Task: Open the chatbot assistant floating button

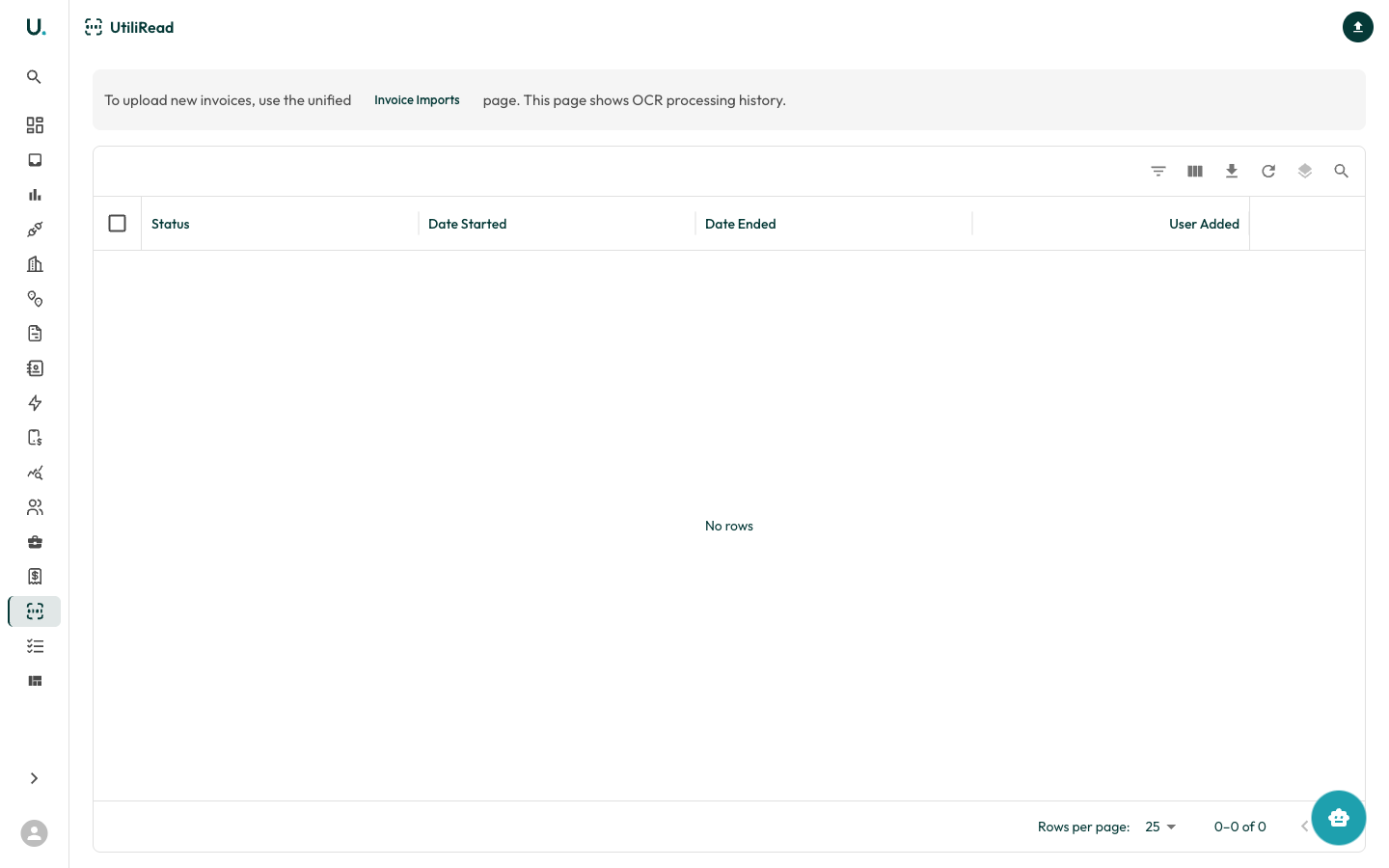Action: pyautogui.click(x=1339, y=818)
